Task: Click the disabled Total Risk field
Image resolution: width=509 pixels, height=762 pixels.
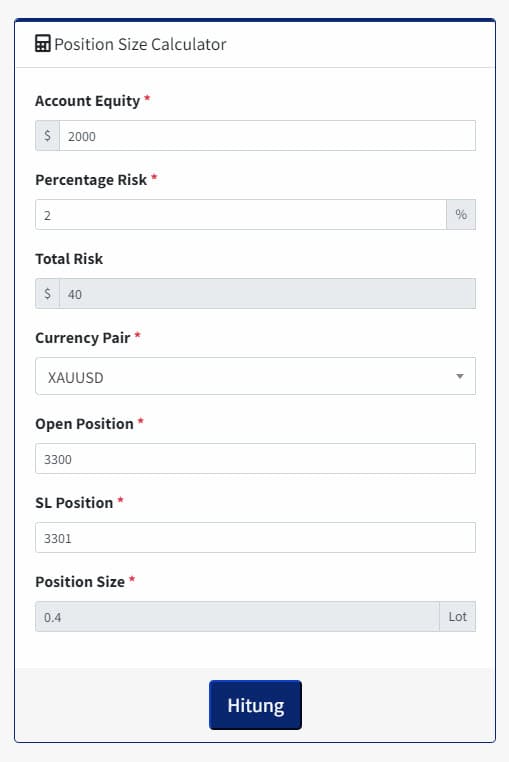Action: pos(267,294)
